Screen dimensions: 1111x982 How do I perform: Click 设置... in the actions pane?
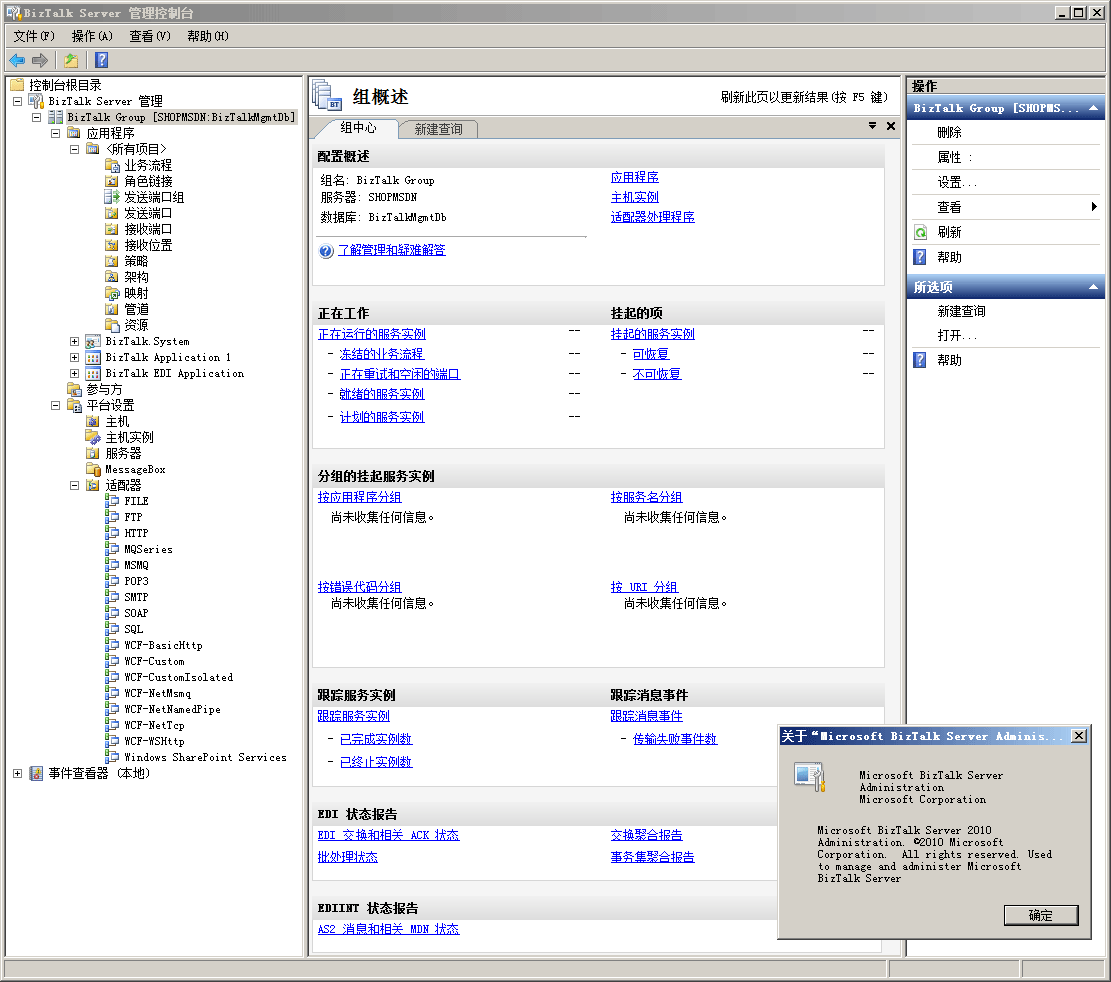(957, 182)
